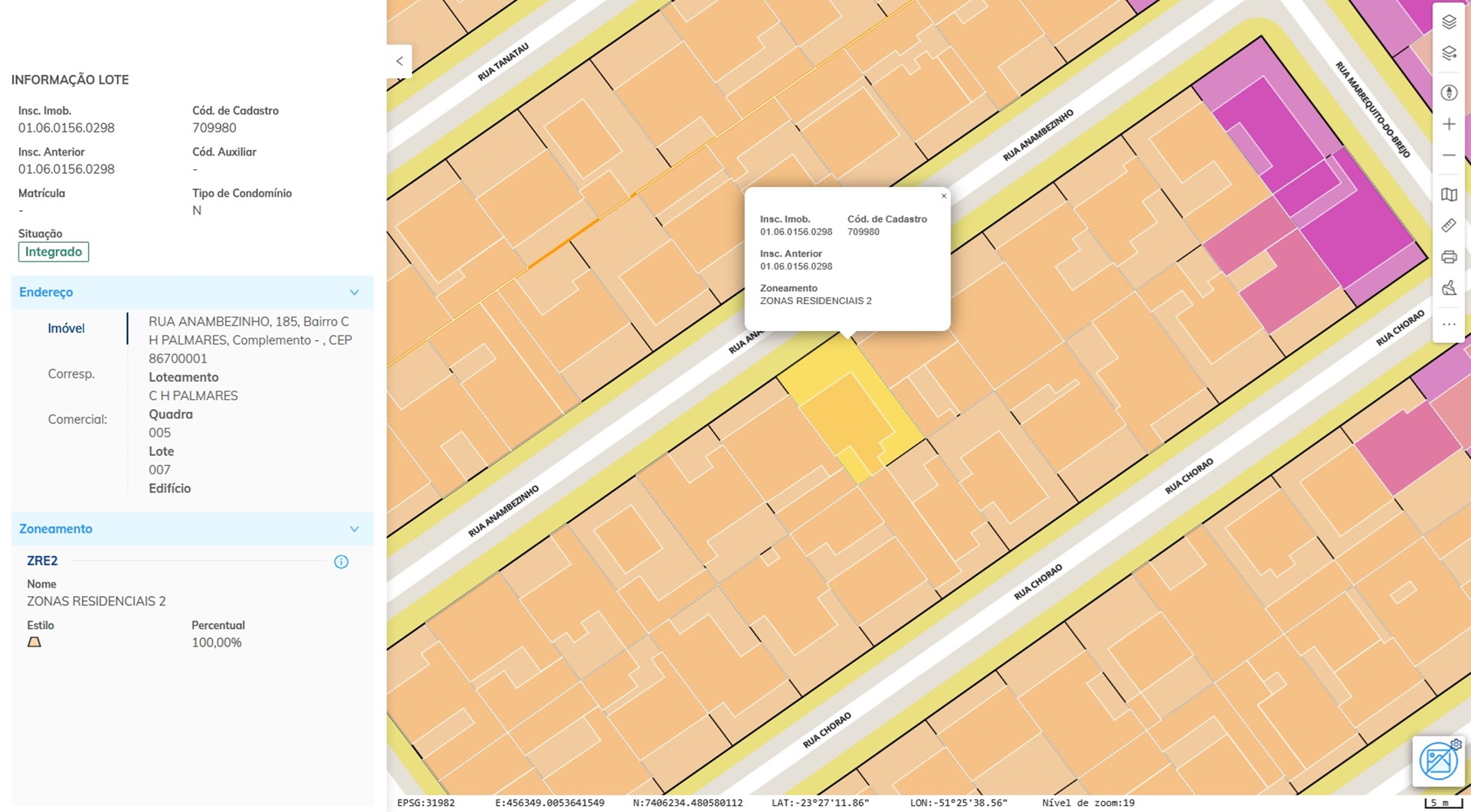Click the Lote value 007

159,470
